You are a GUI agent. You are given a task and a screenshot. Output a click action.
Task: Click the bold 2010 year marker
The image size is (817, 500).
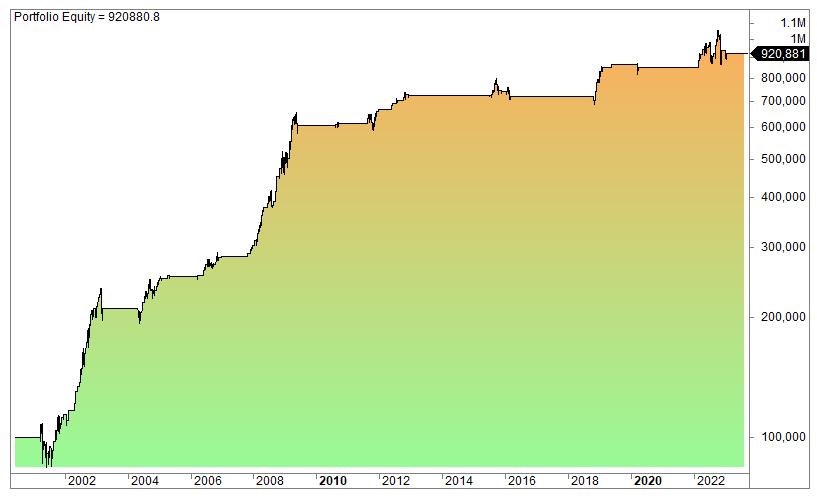[333, 481]
